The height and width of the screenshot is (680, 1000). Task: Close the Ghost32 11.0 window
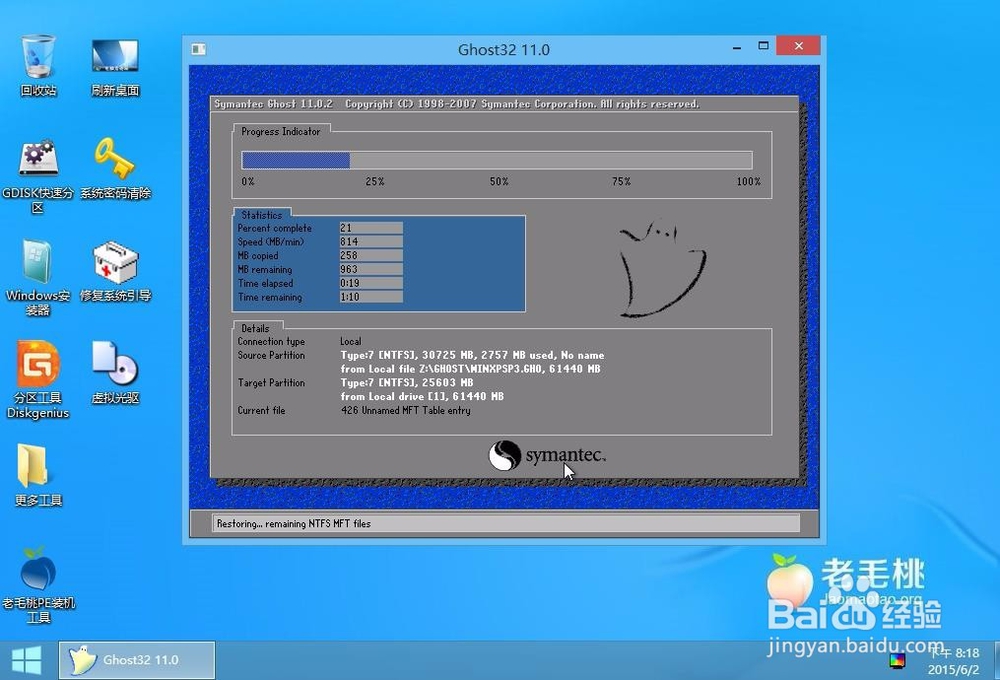pyautogui.click(x=798, y=46)
